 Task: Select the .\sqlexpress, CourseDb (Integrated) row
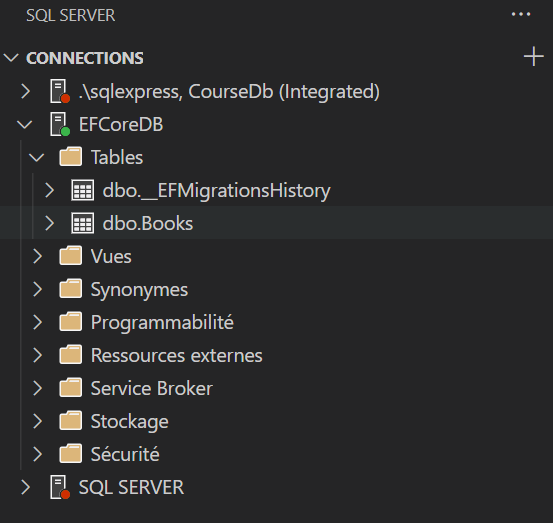[276, 91]
